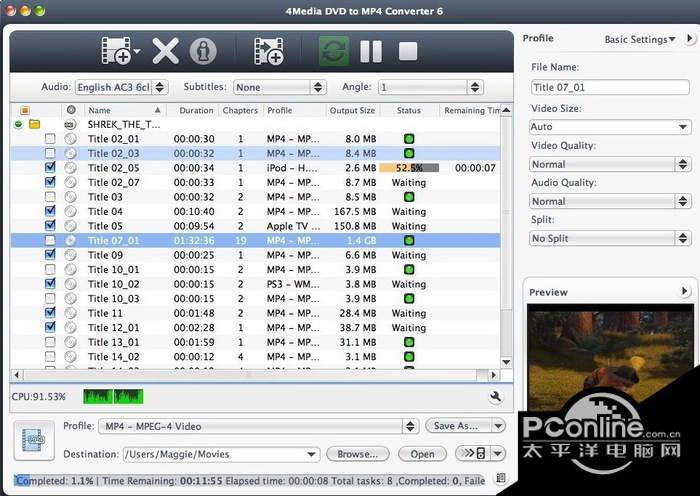The width and height of the screenshot is (700, 496).
Task: Click the Open button
Action: click(422, 454)
